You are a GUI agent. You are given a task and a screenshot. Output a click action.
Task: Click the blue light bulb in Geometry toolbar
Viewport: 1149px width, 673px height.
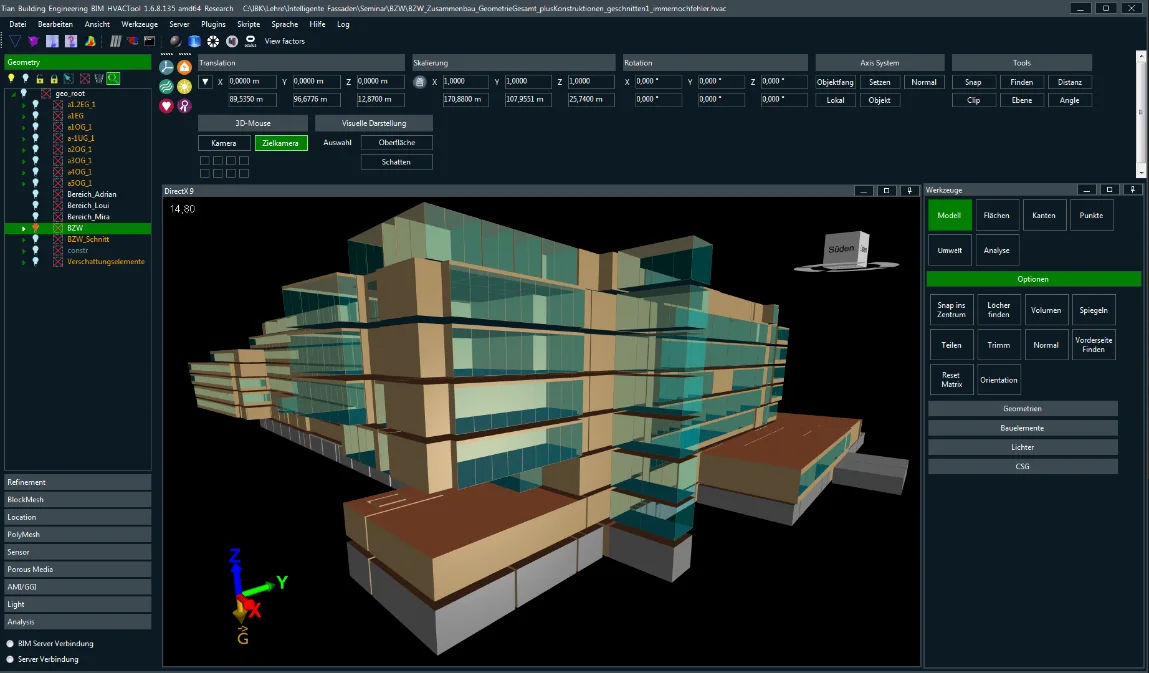(x=26, y=78)
